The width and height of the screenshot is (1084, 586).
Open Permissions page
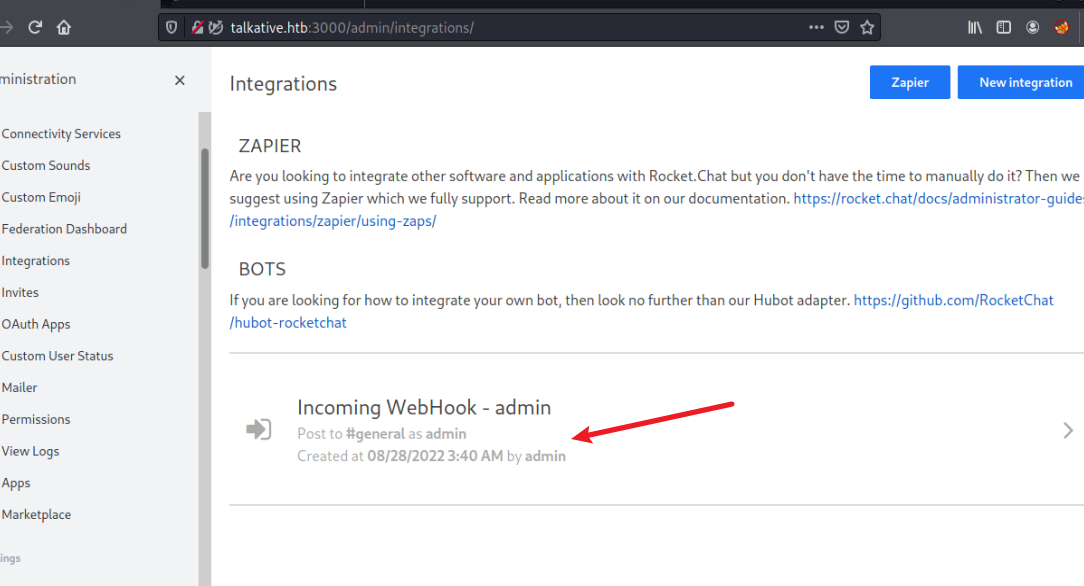click(36, 420)
